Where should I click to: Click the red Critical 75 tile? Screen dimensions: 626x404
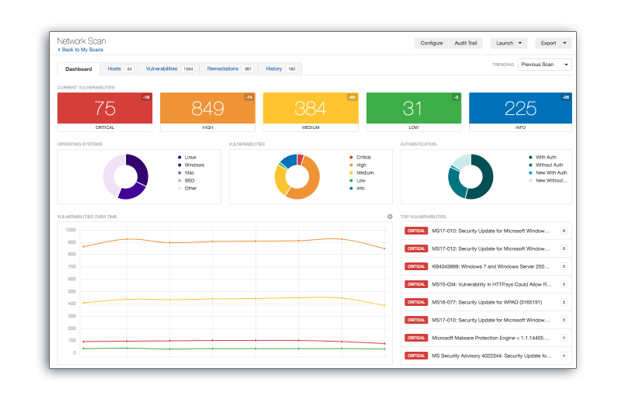tap(105, 109)
